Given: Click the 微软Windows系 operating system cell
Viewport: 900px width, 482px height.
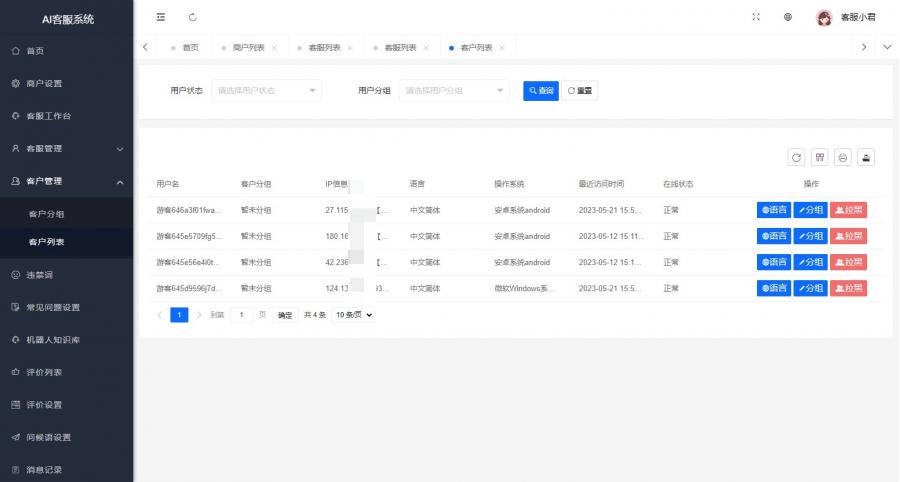Looking at the screenshot, I should coord(523,288).
